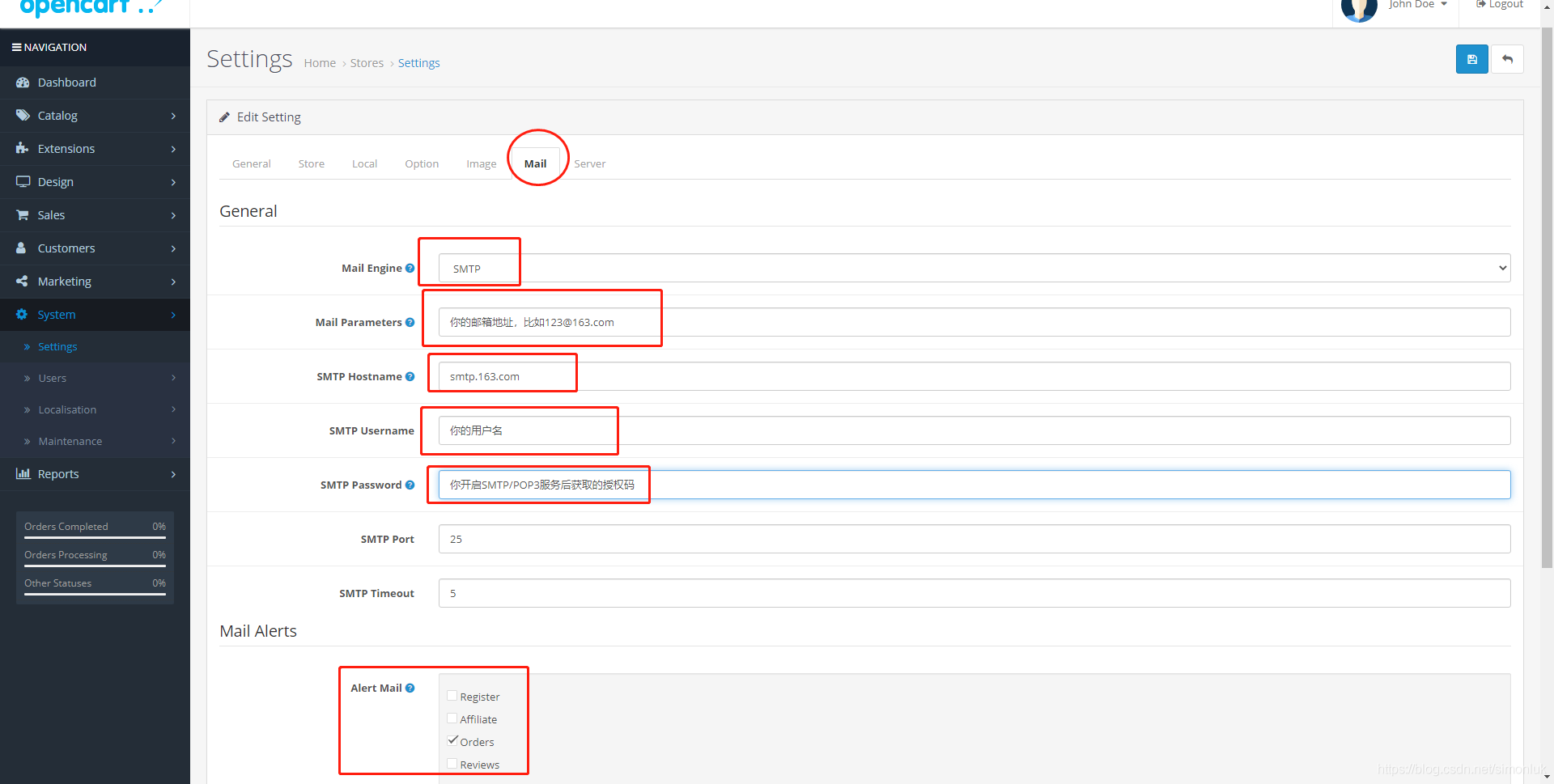Click the Logout link
This screenshot has width=1554, height=784.
tap(1500, 5)
